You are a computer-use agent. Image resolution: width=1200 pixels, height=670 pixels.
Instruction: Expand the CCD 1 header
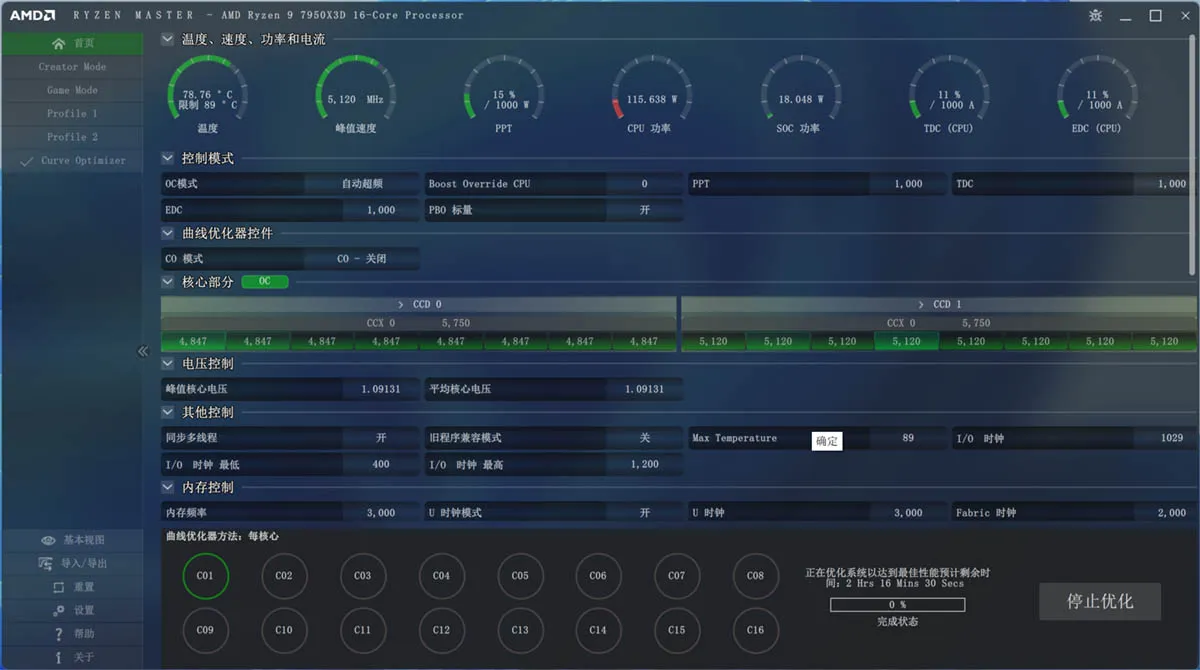(x=939, y=304)
